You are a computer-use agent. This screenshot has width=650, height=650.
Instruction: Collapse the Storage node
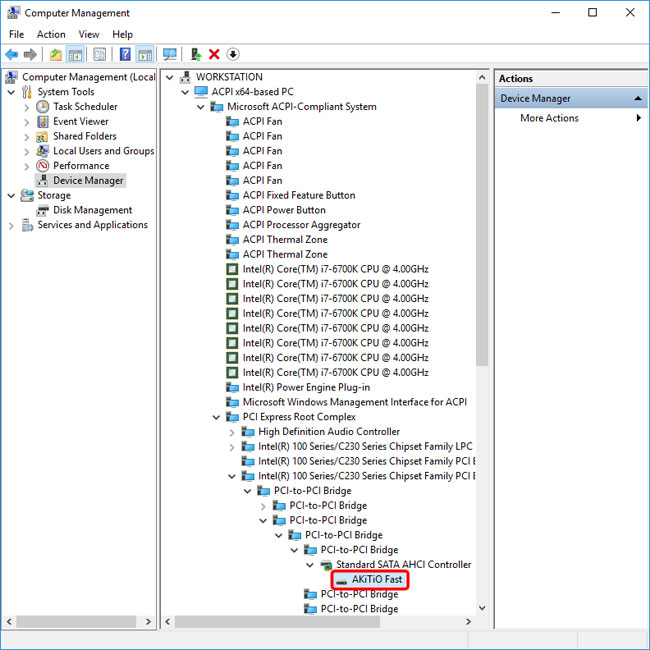pyautogui.click(x=12, y=195)
